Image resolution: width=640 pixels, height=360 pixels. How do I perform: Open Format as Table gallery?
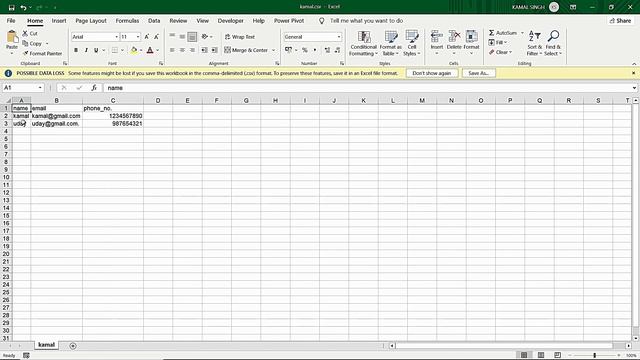point(391,43)
